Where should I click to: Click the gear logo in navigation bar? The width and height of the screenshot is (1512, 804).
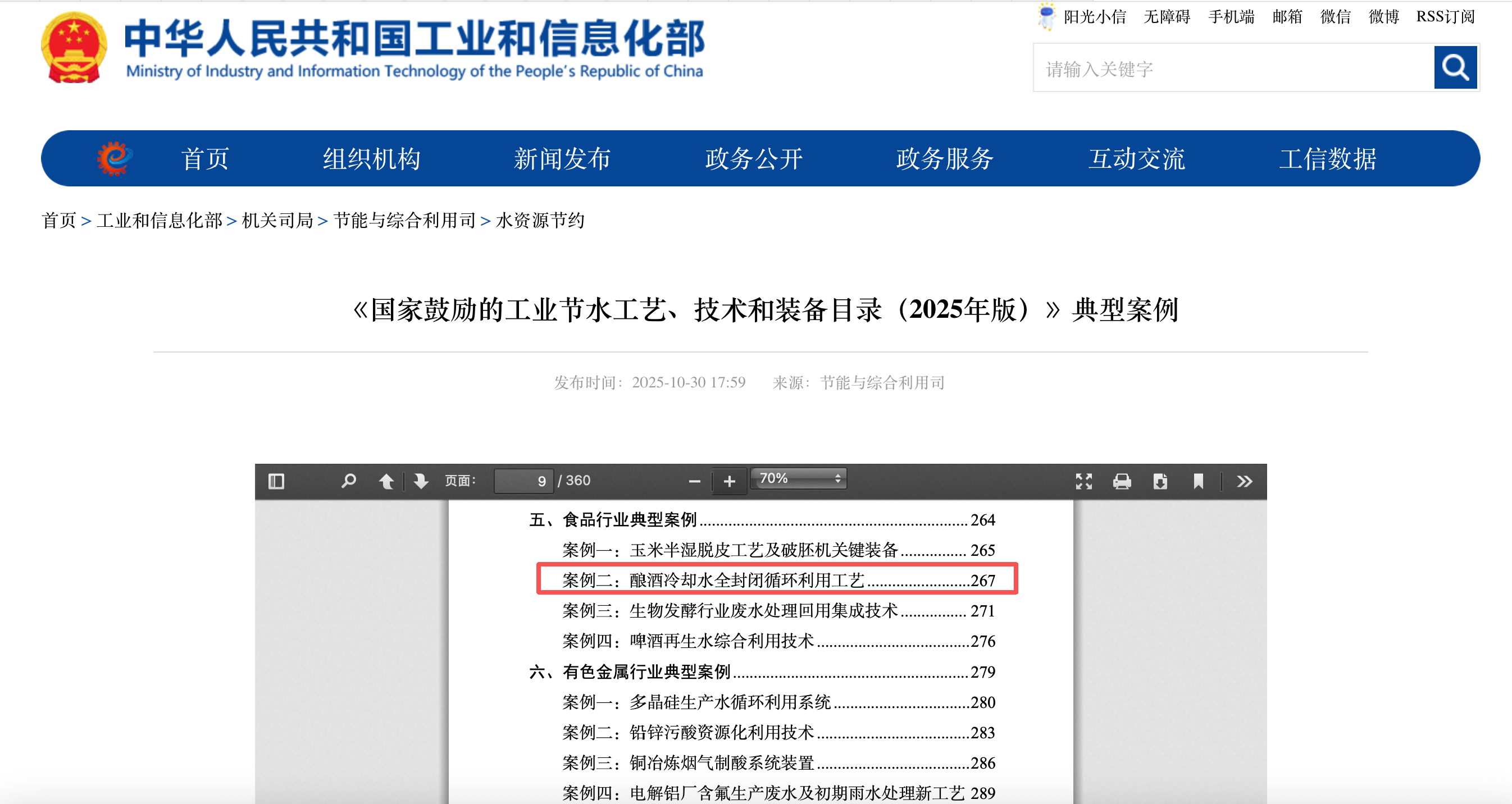[x=115, y=158]
